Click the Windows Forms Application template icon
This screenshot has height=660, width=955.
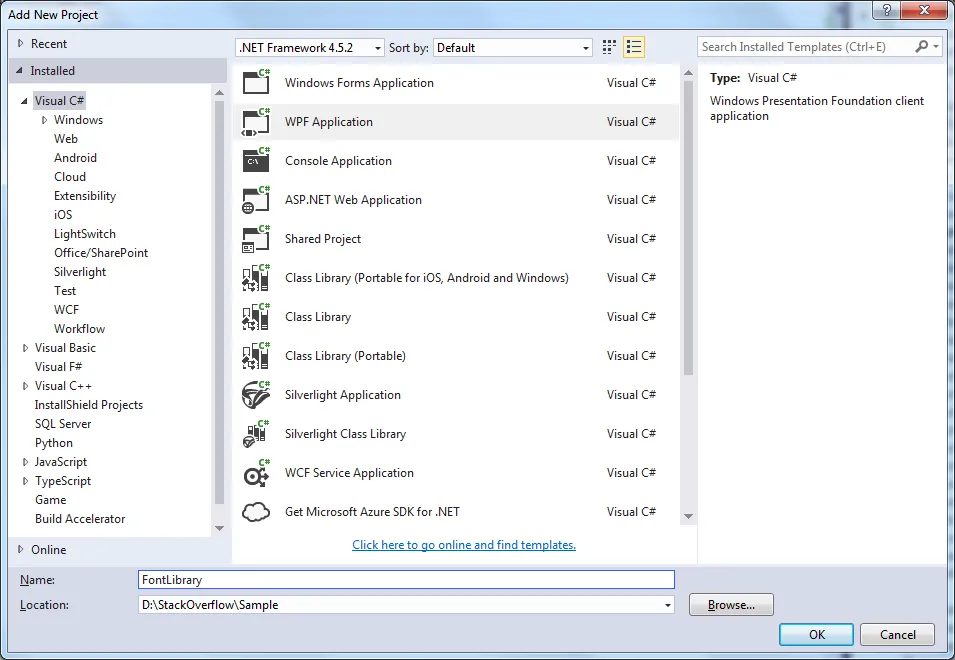click(x=256, y=82)
